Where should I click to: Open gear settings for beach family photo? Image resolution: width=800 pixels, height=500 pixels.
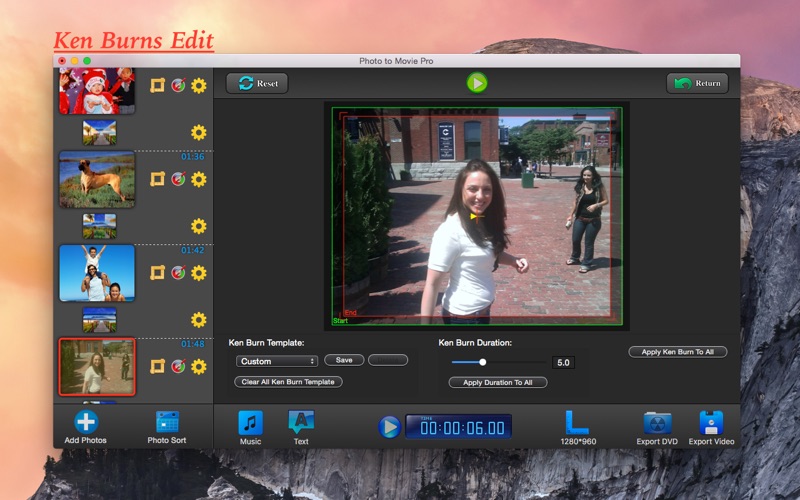198,273
